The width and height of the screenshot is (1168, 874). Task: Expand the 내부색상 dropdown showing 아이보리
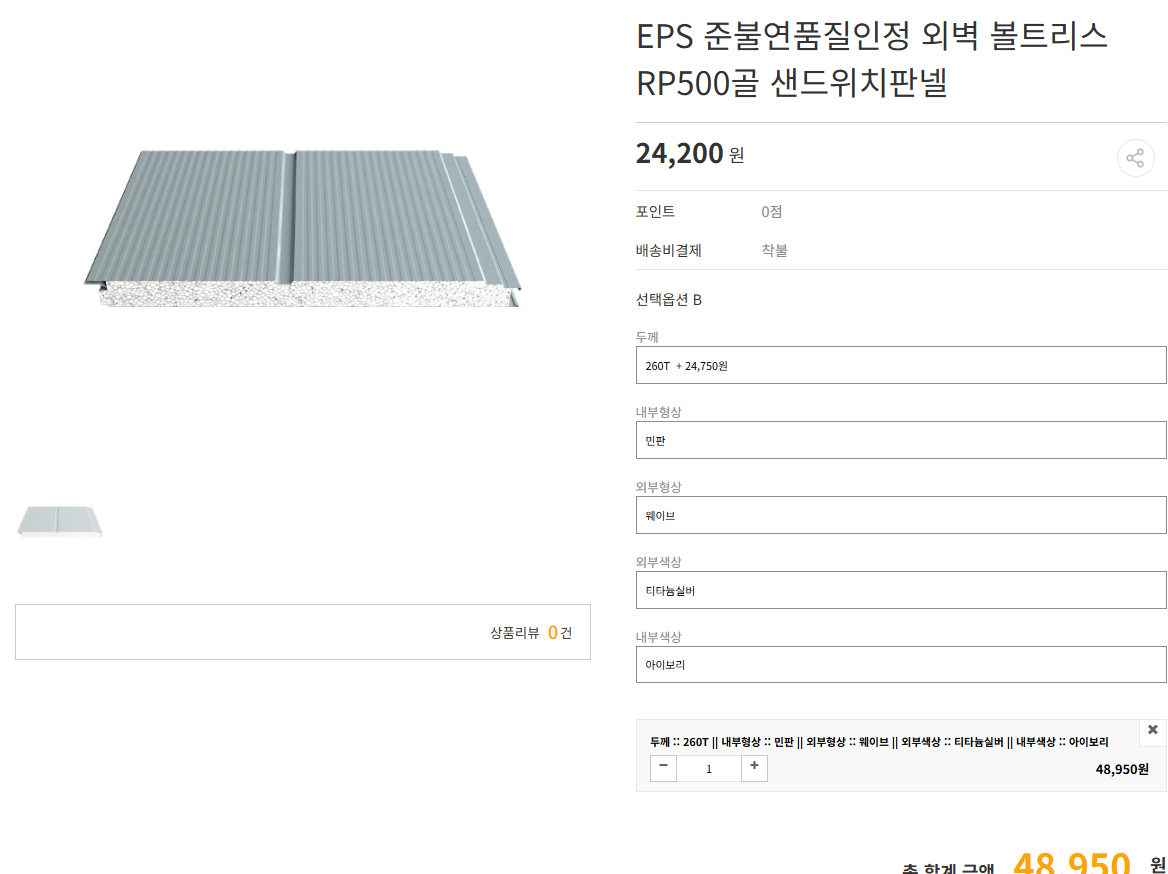[900, 664]
